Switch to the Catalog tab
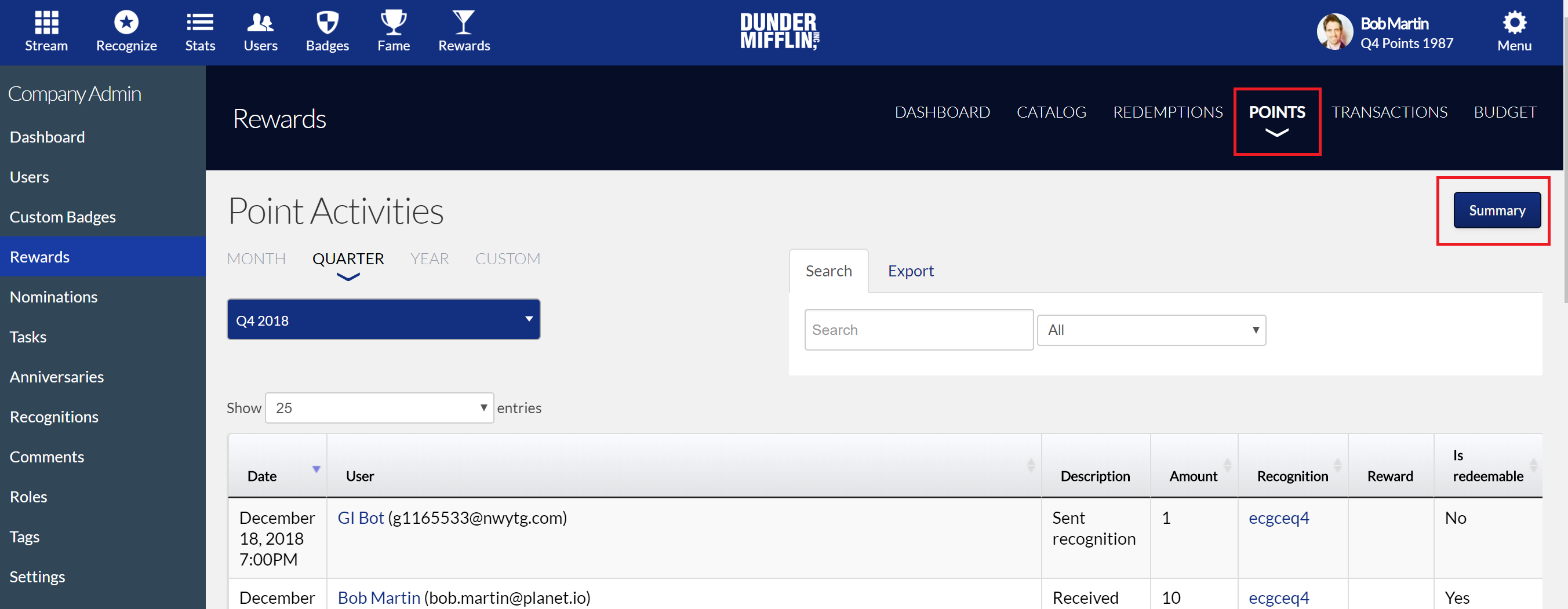The height and width of the screenshot is (609, 1568). (x=1051, y=112)
